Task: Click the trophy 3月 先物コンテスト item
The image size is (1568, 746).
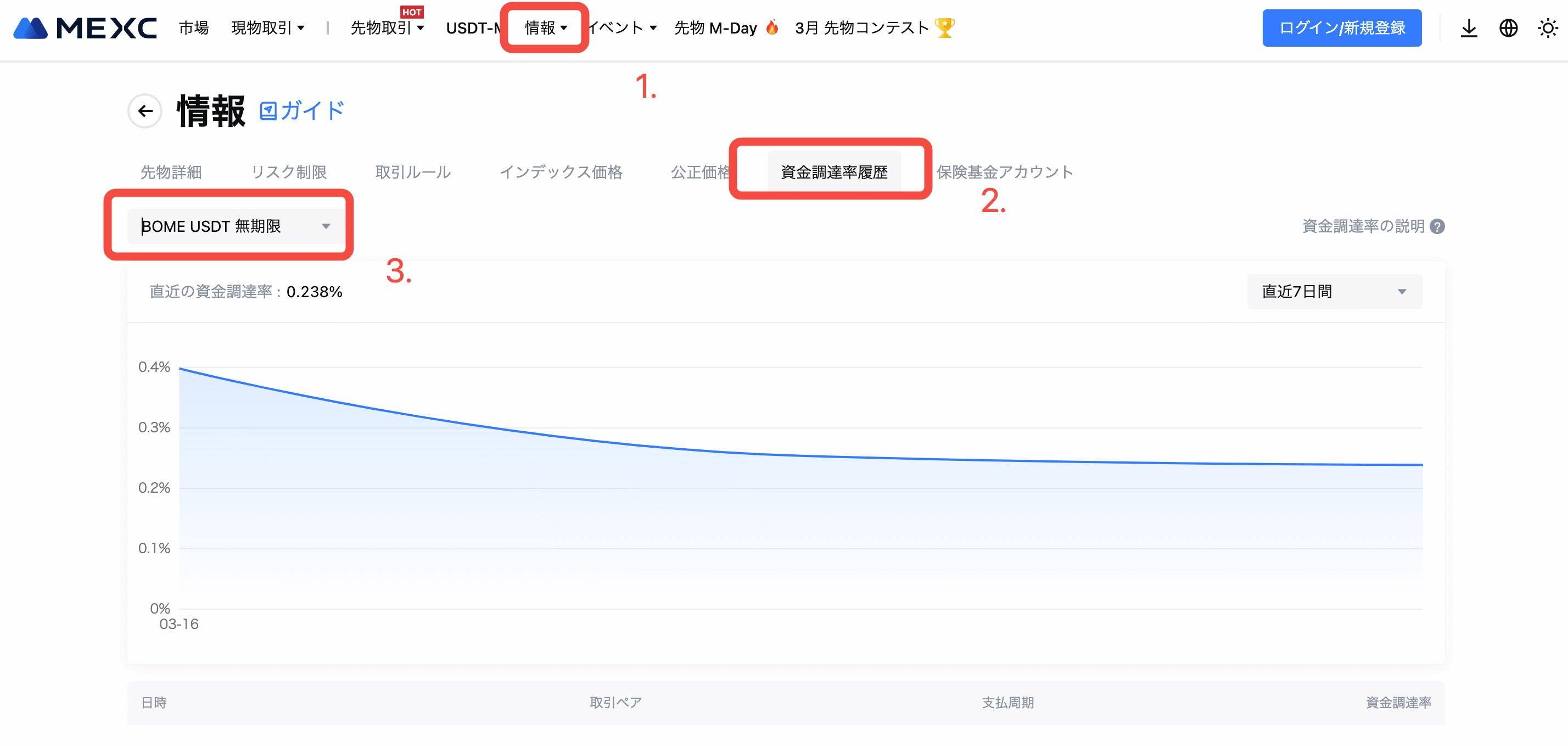Action: click(874, 28)
